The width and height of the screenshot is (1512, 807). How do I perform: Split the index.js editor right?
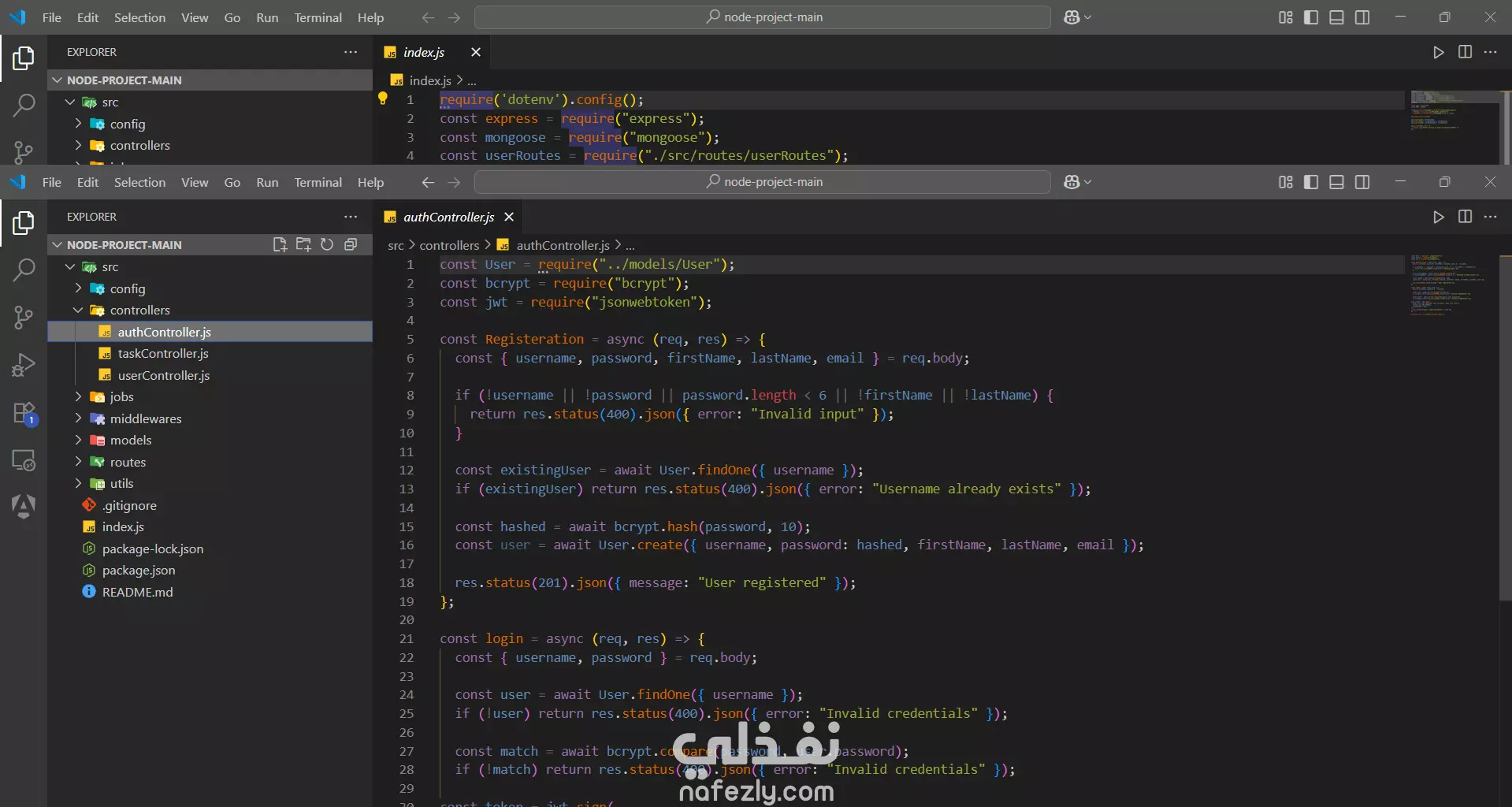1465,52
